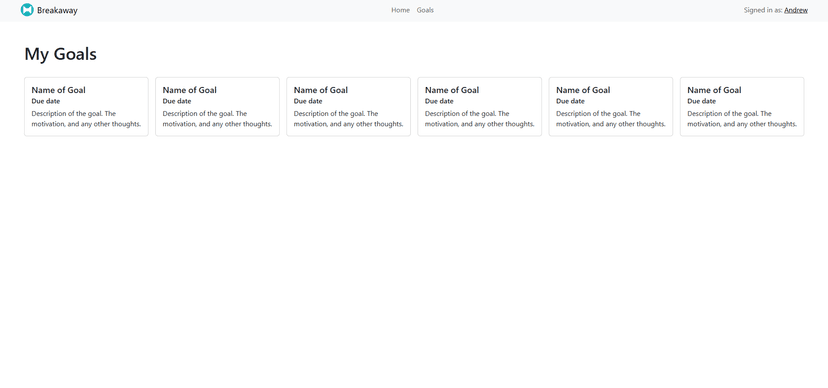Click the My Goals page heading
Screen dimensions: 828x388
[60, 54]
